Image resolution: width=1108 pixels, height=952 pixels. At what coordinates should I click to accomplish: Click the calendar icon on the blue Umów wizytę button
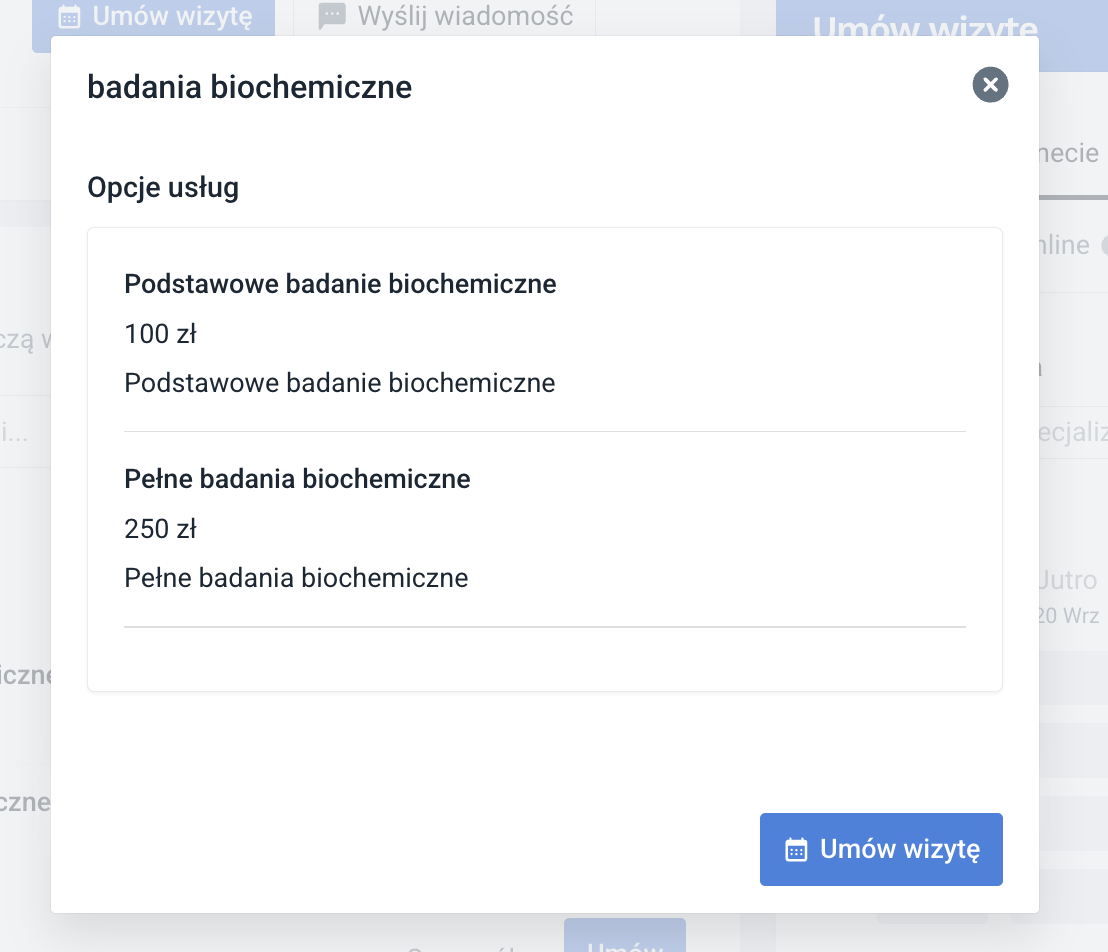(795, 849)
